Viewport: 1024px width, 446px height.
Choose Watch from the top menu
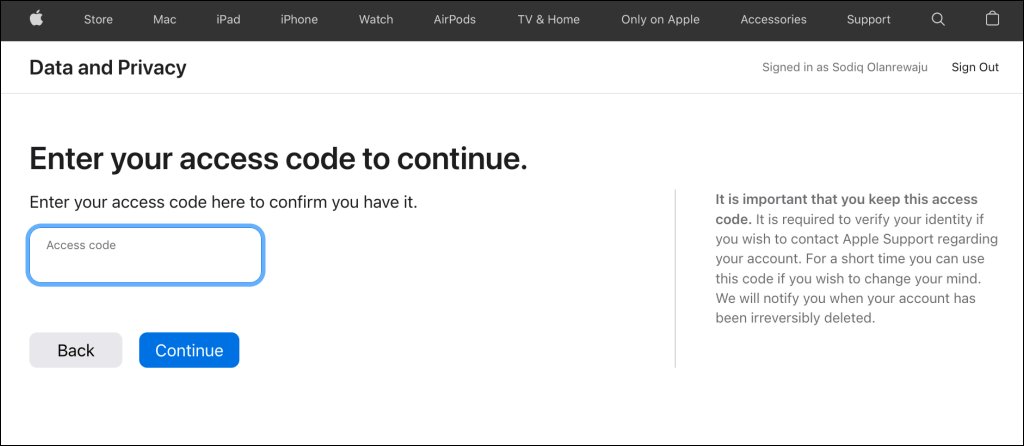coord(376,20)
